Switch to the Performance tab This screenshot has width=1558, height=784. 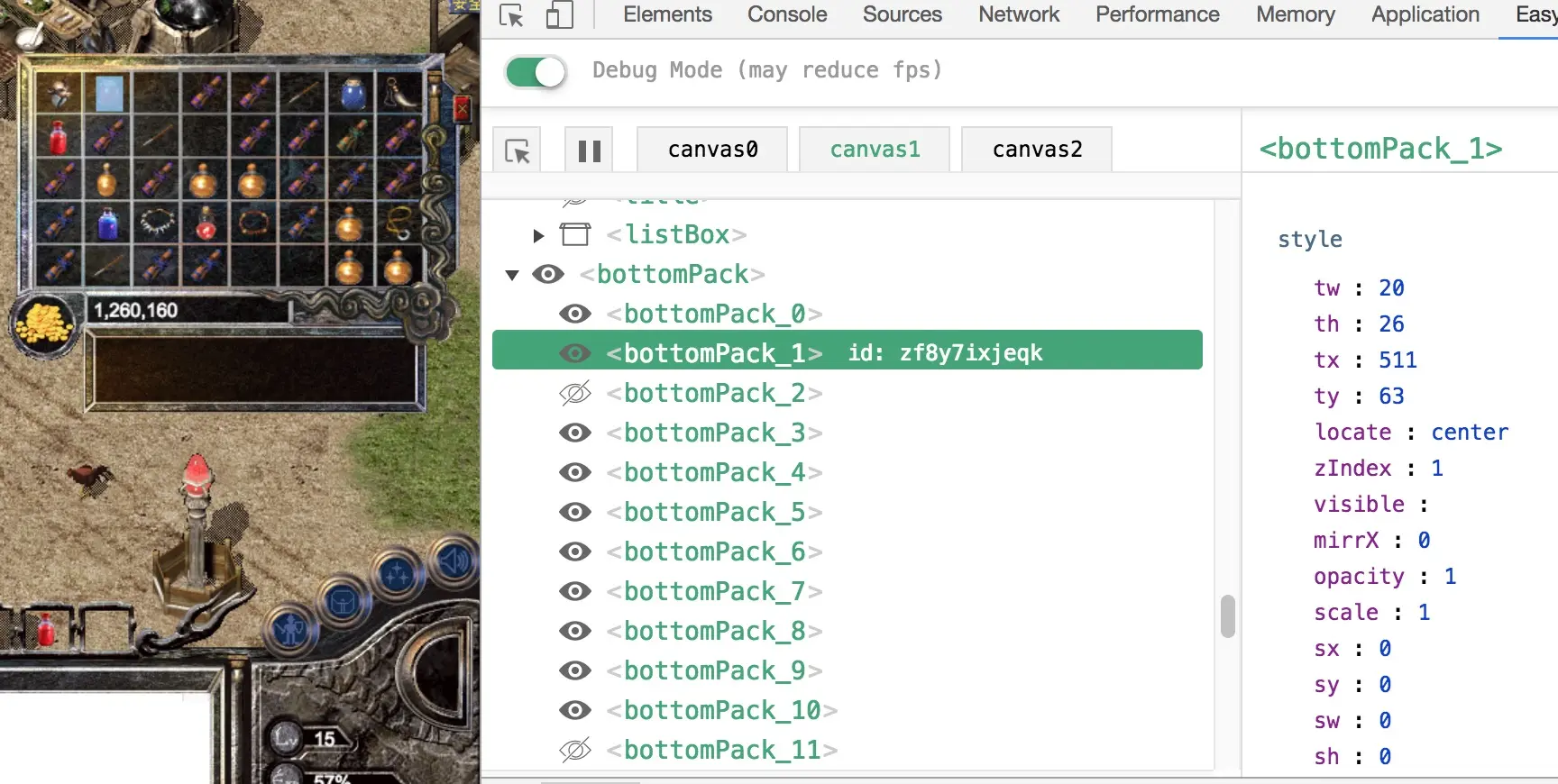[x=1158, y=14]
